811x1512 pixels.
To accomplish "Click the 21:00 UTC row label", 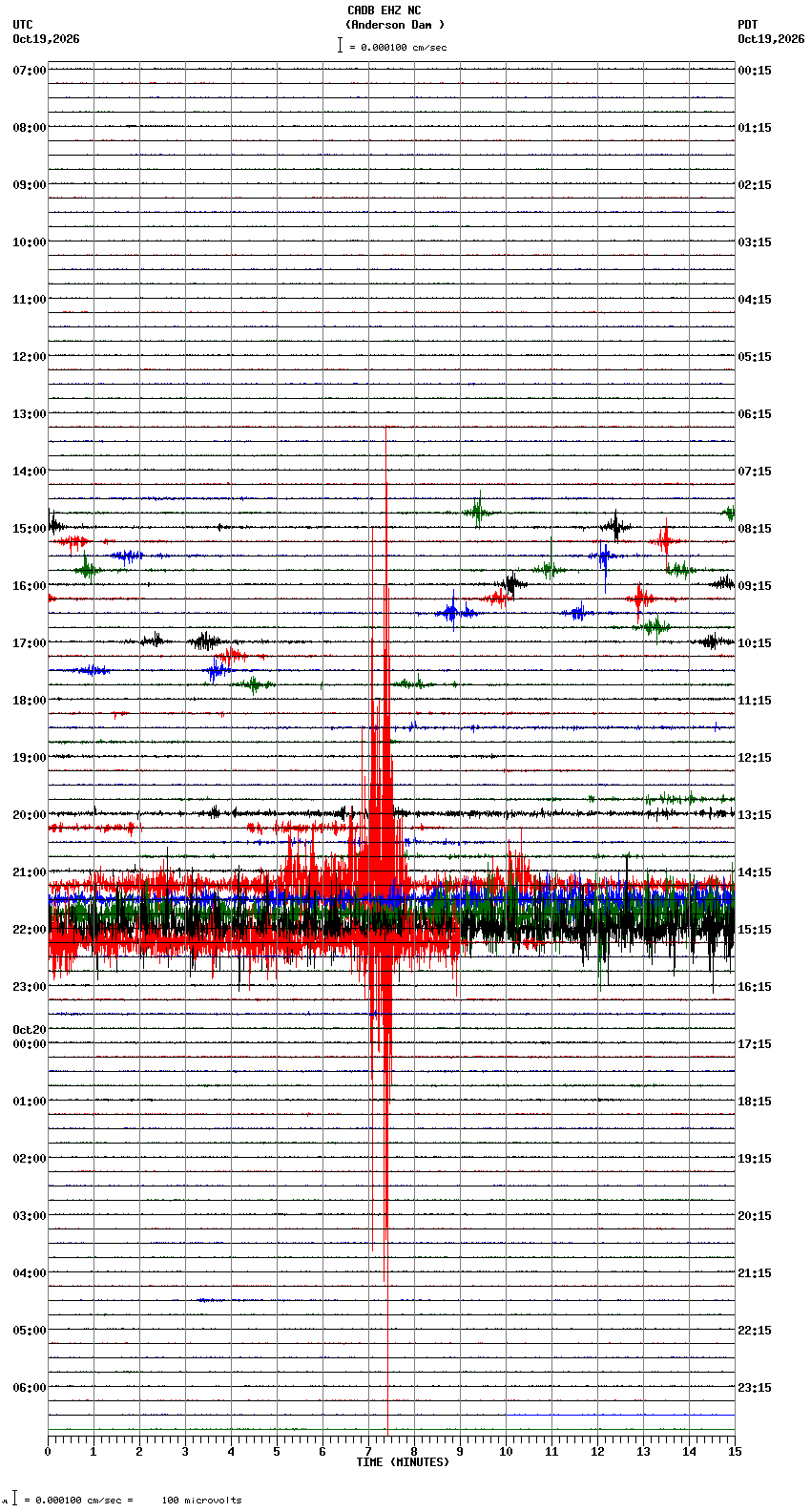I will coord(30,872).
